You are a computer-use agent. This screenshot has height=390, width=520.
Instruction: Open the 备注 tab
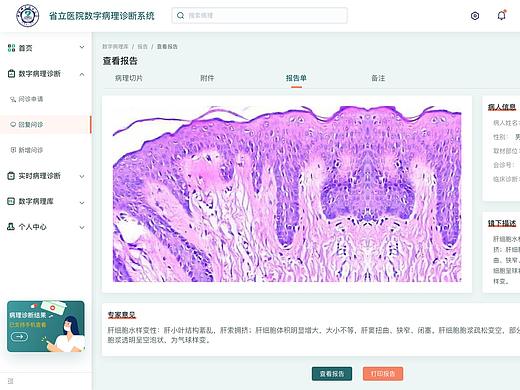coord(378,78)
